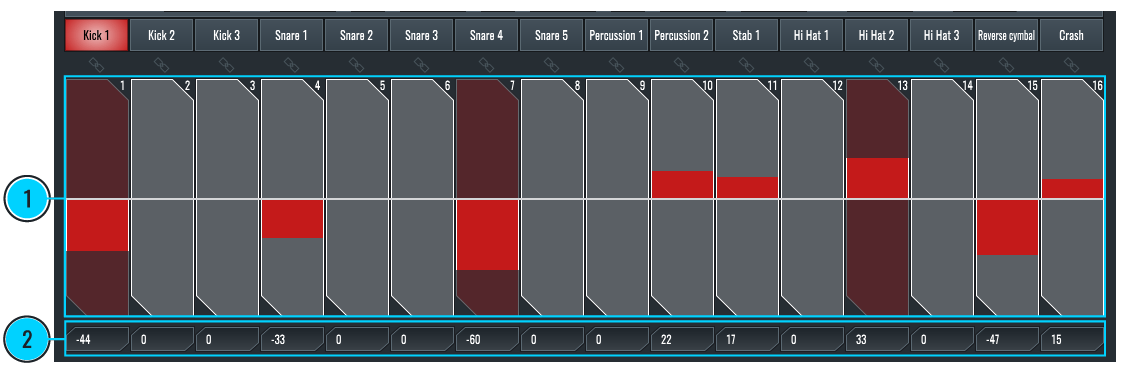Set value in slider column 11
Screen dimensions: 1123x369
(747, 197)
